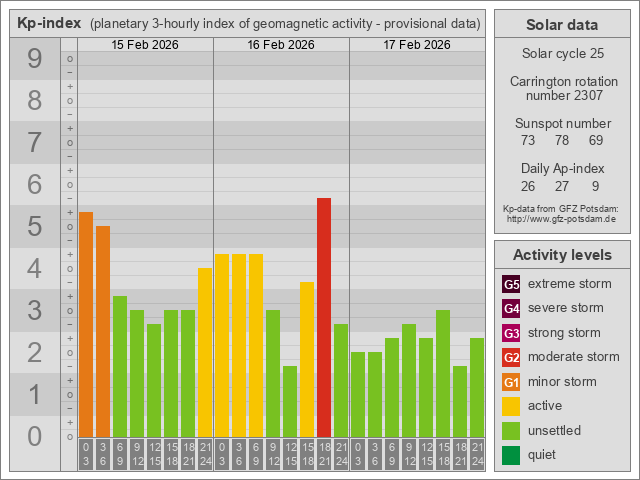Select the 17 Feb 2026 date header
The image size is (640, 480).
[x=417, y=45]
